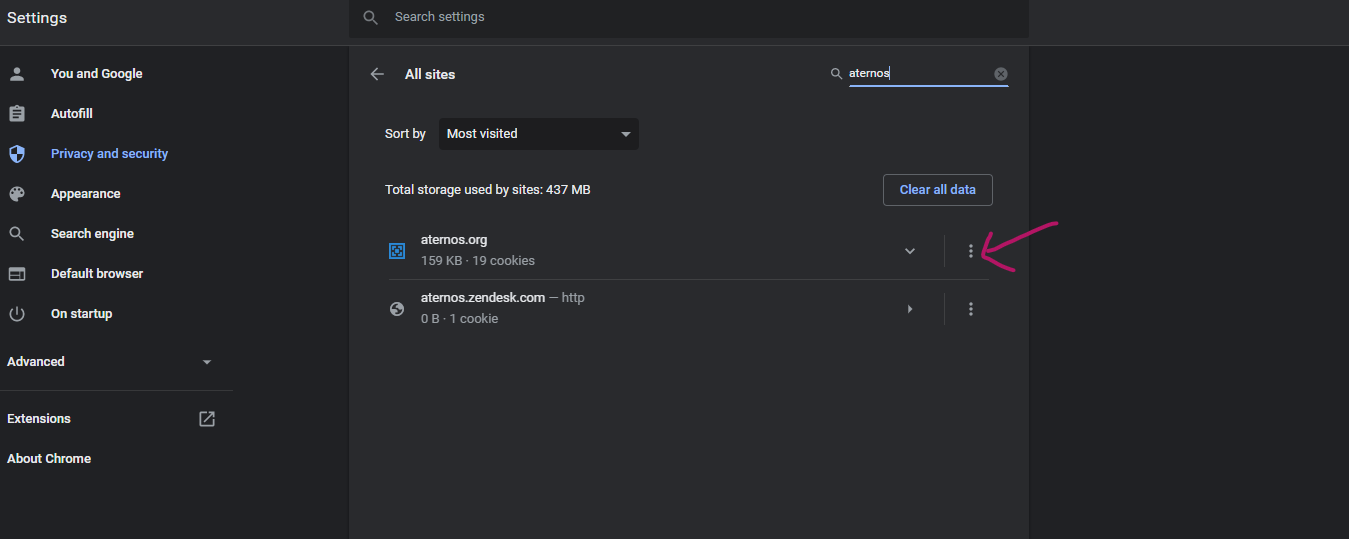The image size is (1349, 539).
Task: Open On startup settings section
Action: [x=81, y=314]
